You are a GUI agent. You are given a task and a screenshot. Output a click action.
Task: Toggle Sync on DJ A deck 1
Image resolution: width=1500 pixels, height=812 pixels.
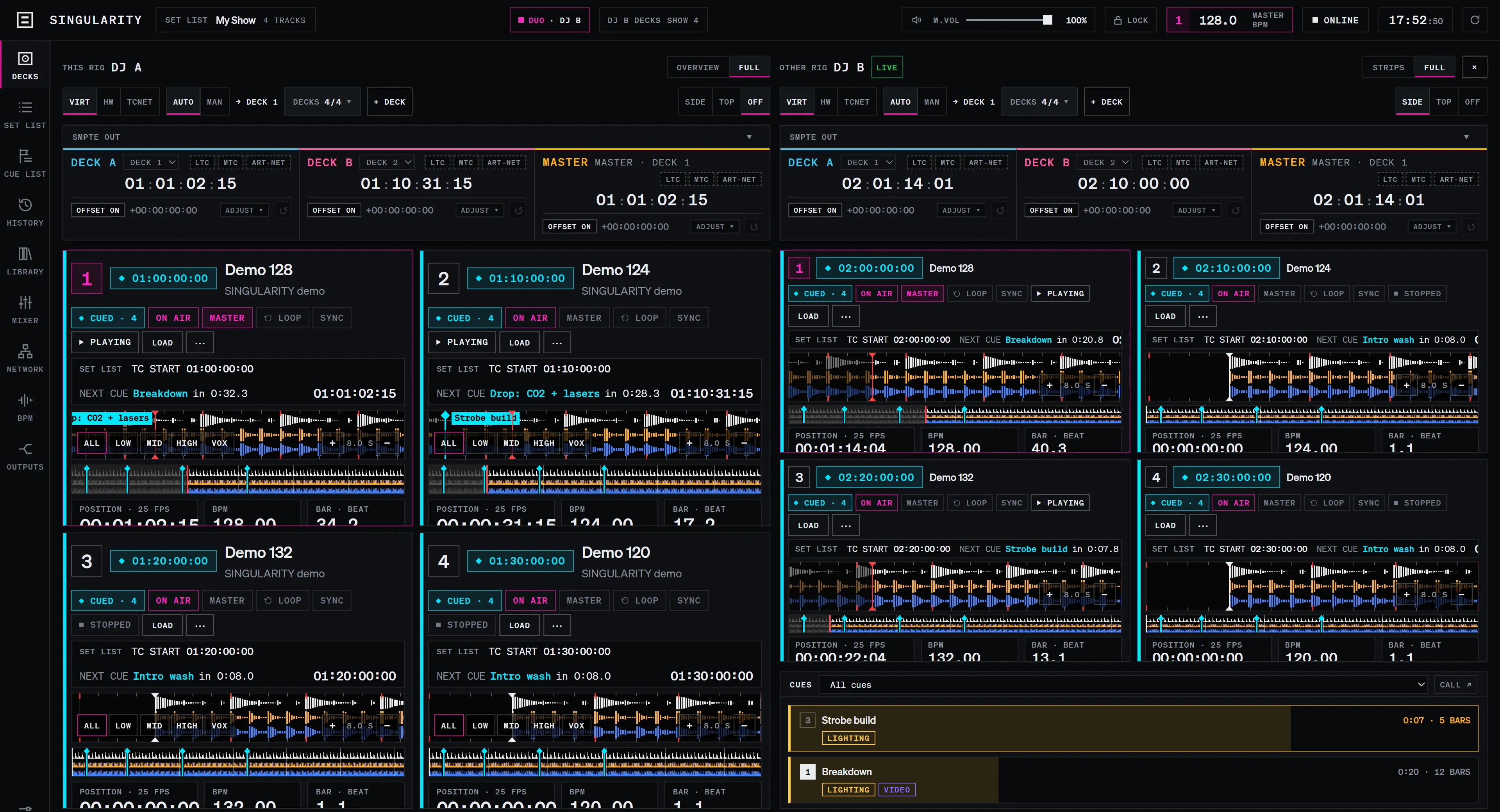(332, 318)
